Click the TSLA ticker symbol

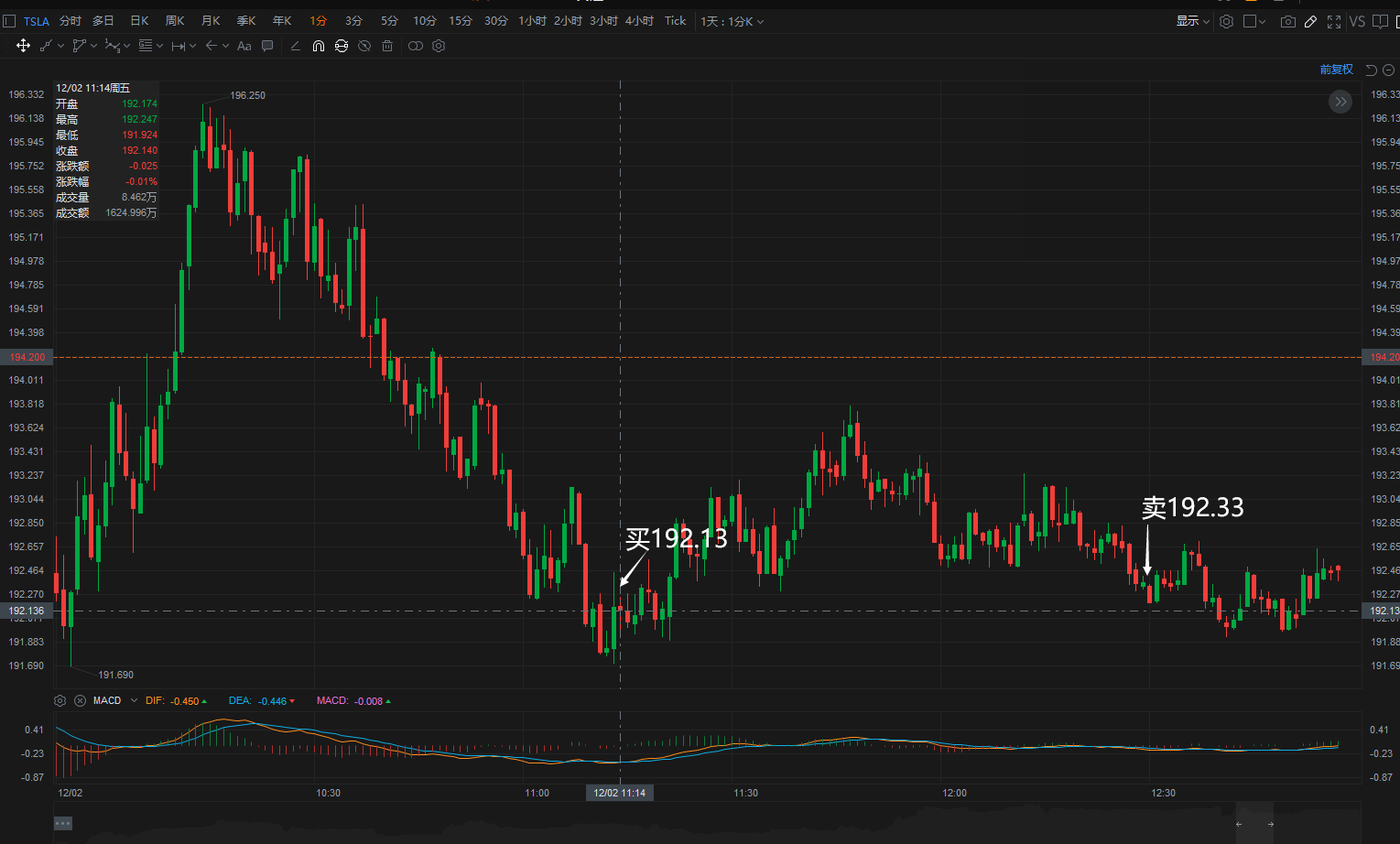[37, 21]
